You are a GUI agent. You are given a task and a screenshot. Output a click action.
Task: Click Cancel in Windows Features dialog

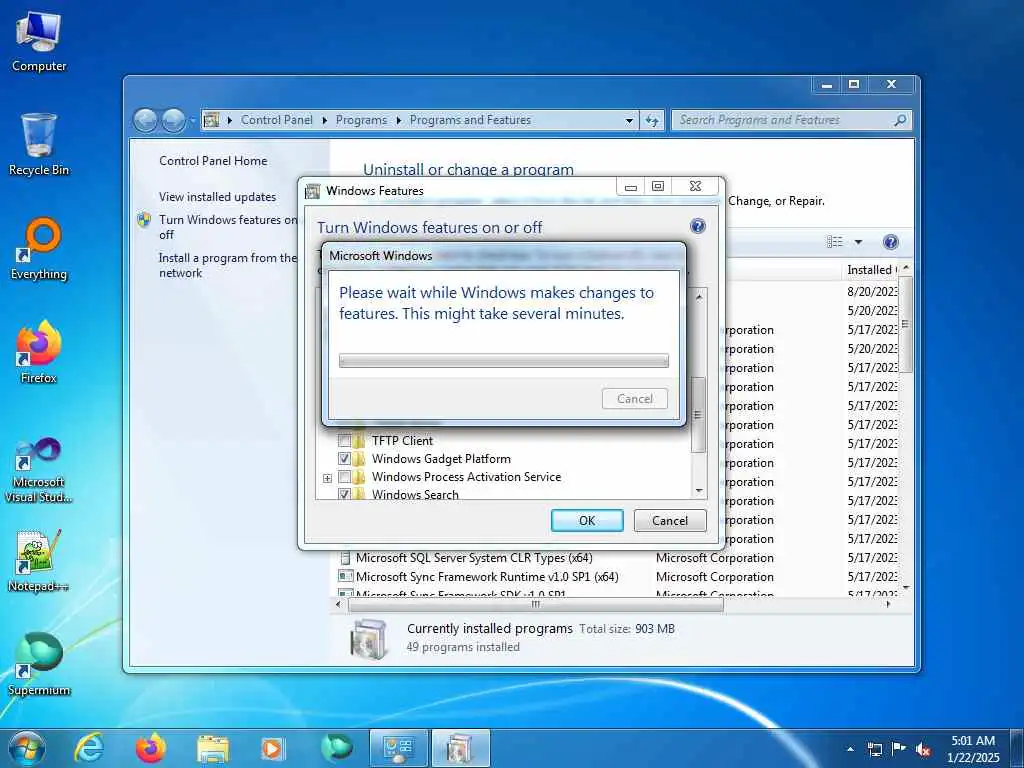click(670, 520)
